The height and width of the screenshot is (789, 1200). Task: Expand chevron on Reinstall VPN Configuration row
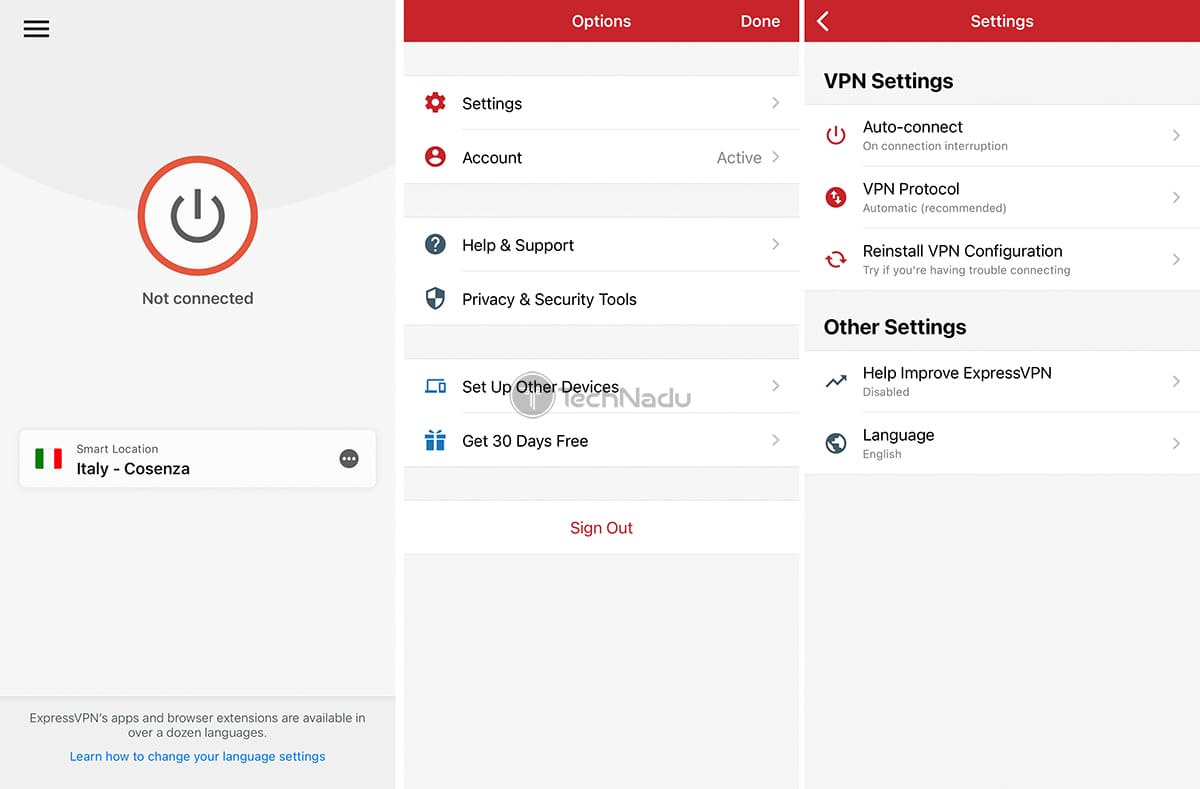click(x=1177, y=260)
